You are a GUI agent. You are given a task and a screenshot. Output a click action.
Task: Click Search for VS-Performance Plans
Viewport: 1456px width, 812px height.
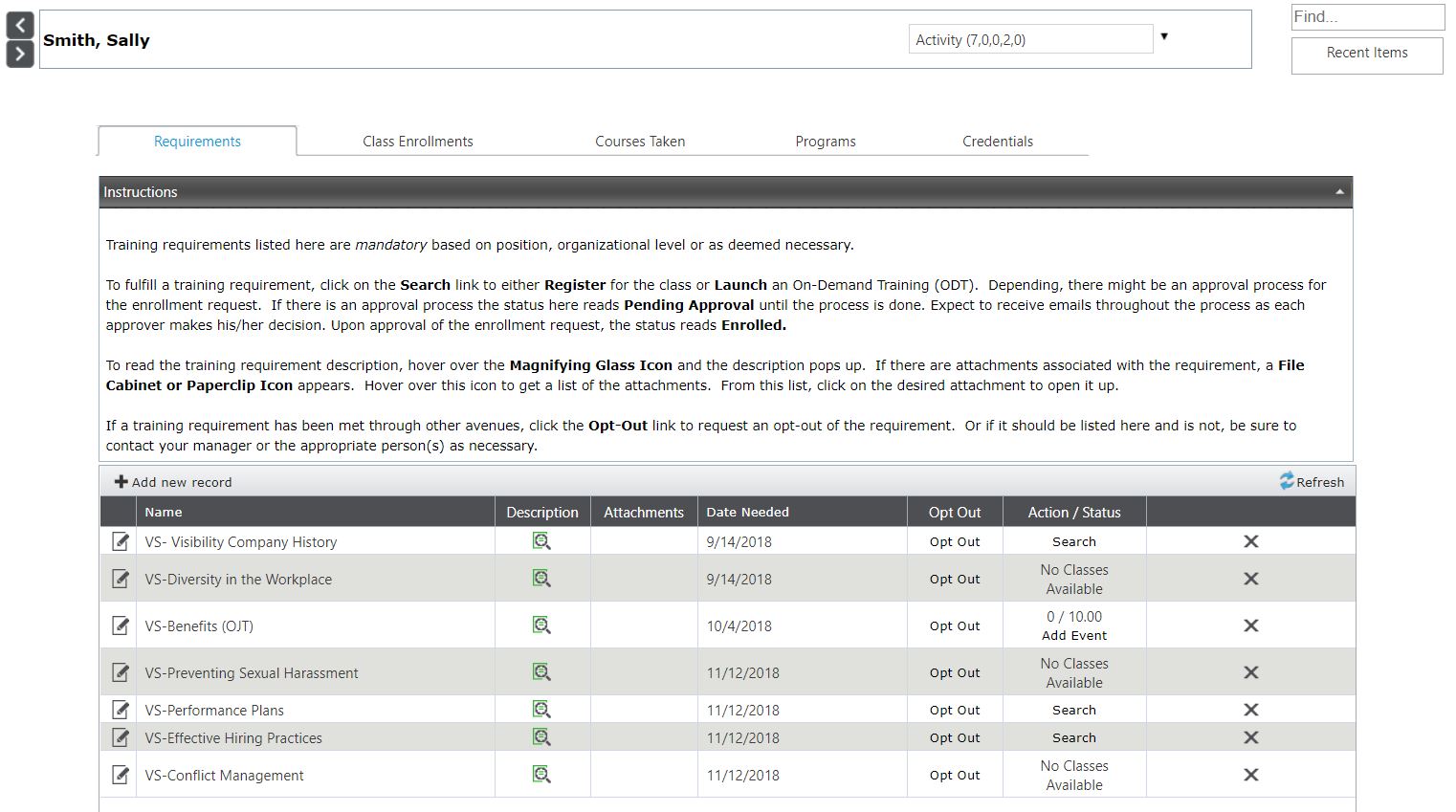tap(1073, 710)
